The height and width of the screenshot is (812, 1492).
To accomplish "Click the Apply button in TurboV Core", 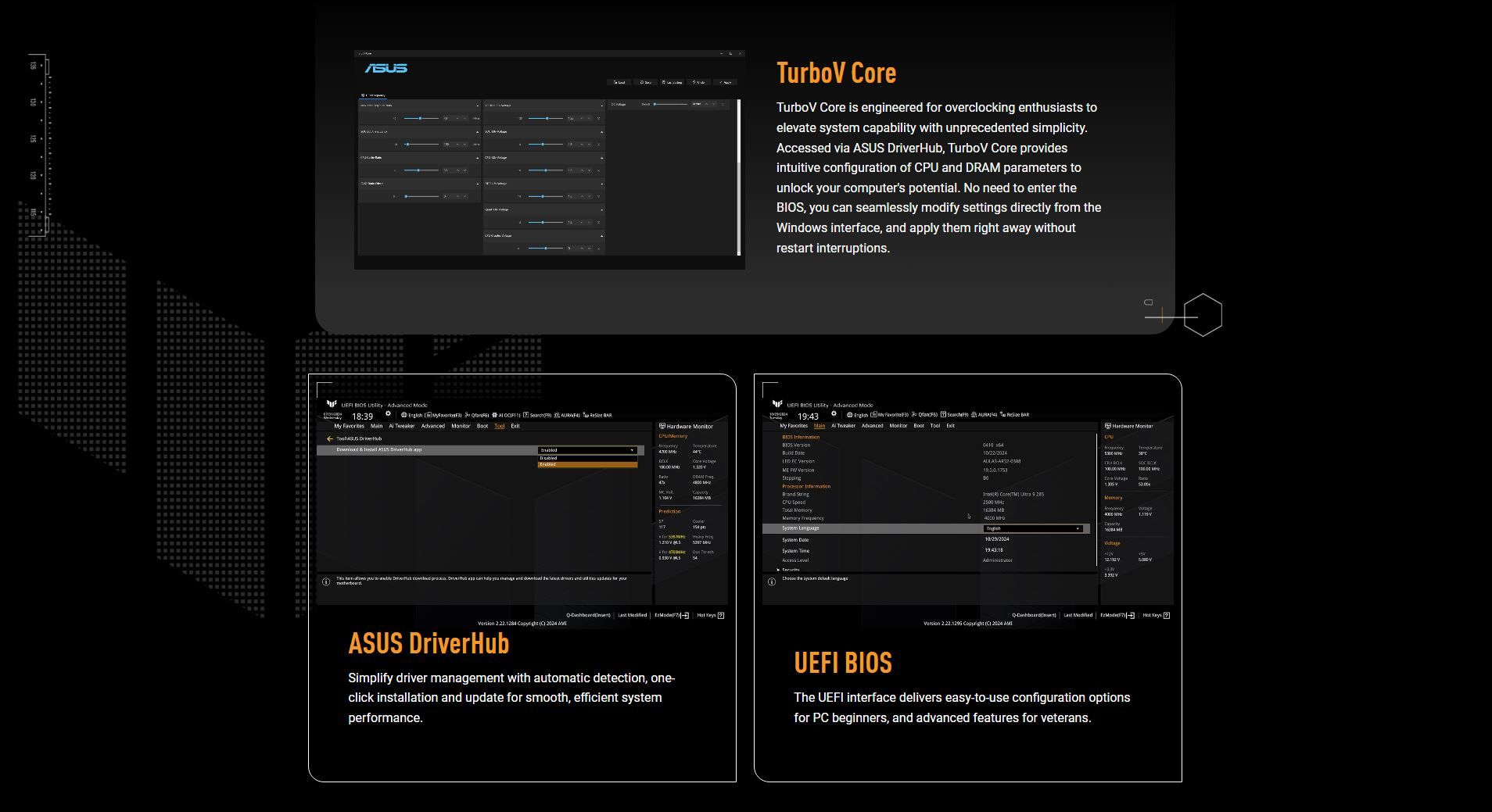I will (725, 82).
